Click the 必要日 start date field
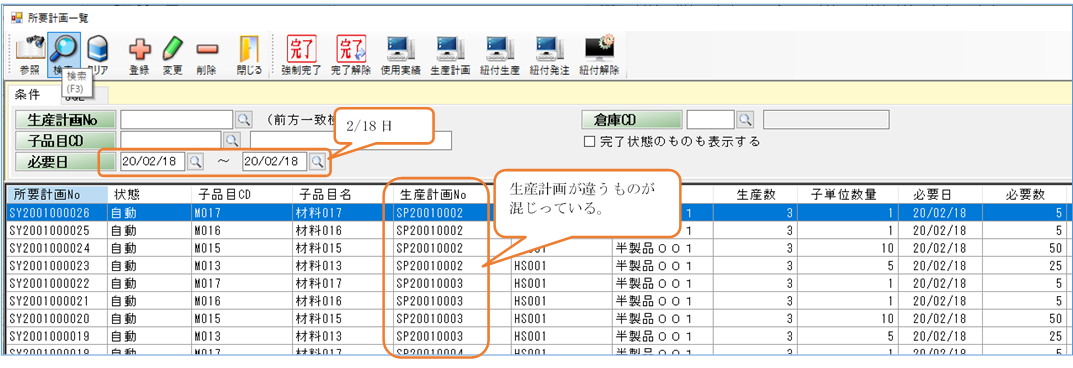 (153, 161)
